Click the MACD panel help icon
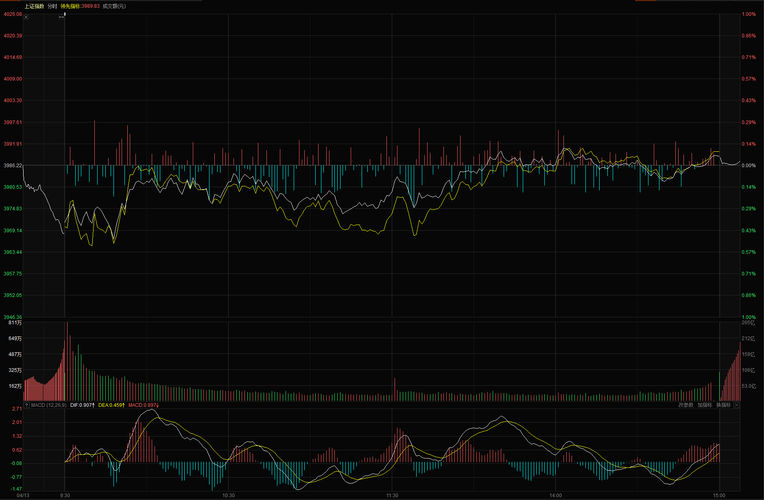This screenshot has height=500, width=764. 27,405
